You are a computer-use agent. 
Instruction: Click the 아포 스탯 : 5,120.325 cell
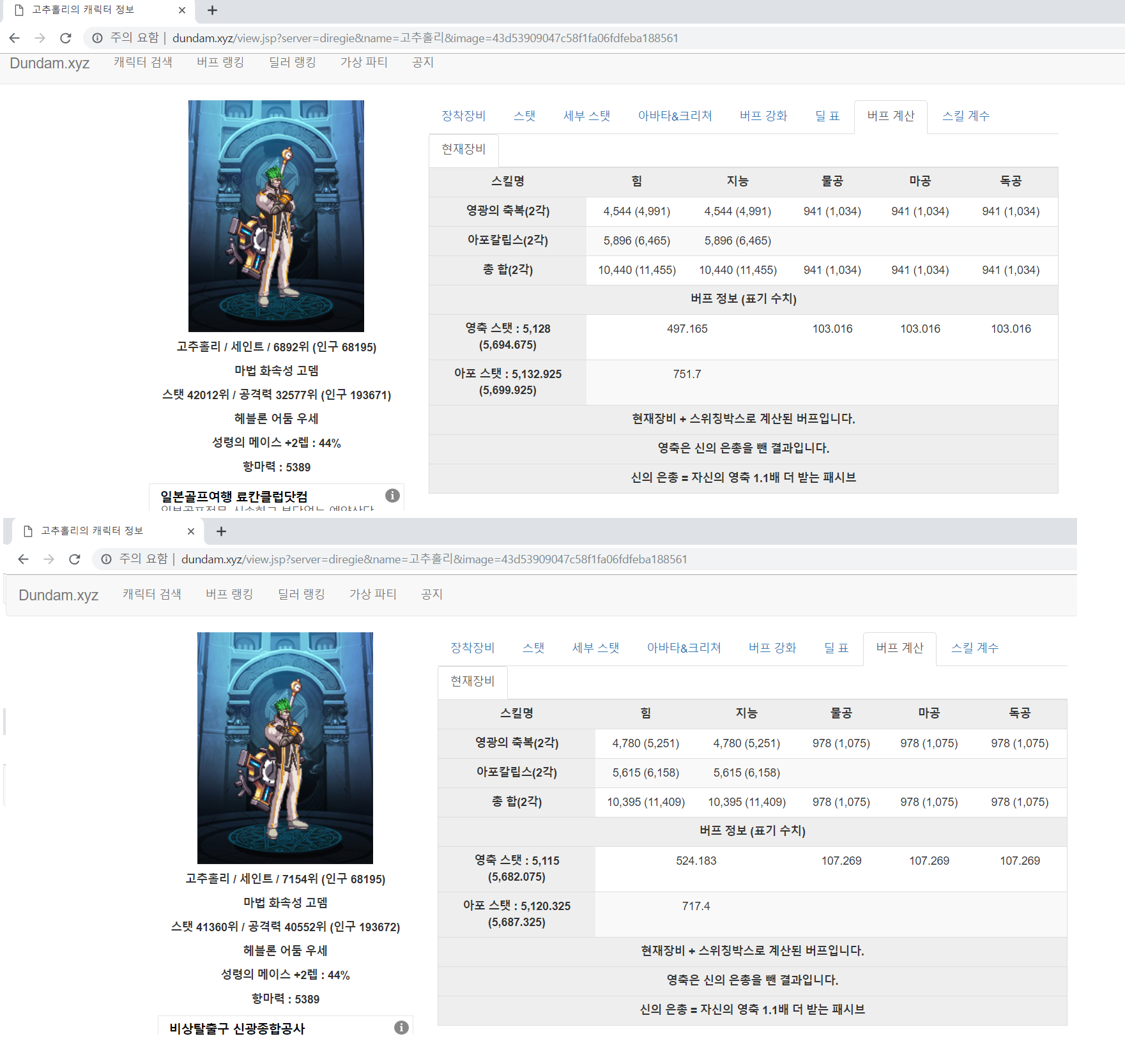[x=517, y=915]
